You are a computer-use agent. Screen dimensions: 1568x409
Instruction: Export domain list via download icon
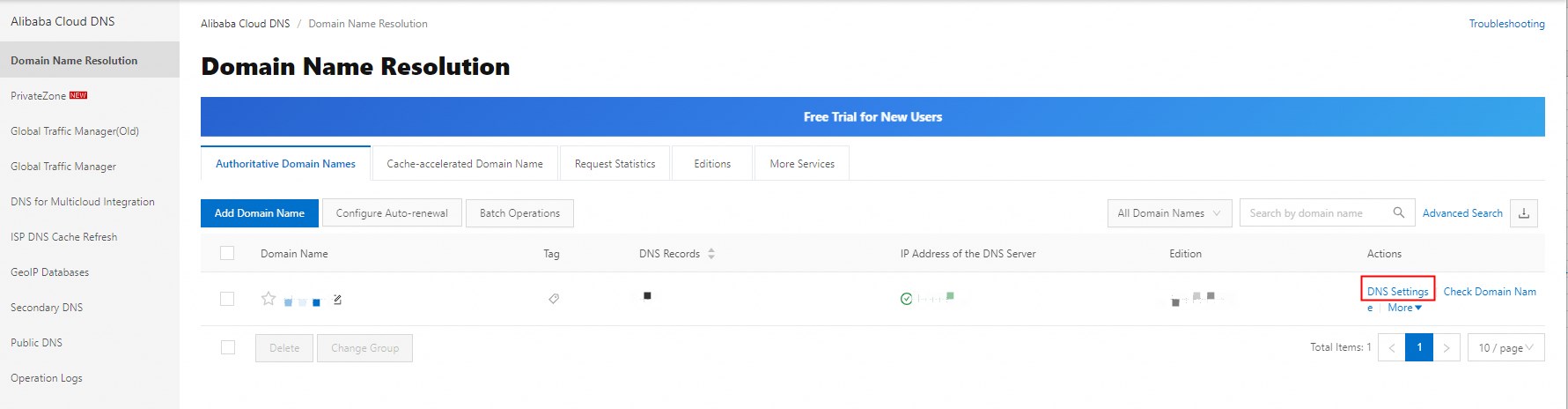1524,213
